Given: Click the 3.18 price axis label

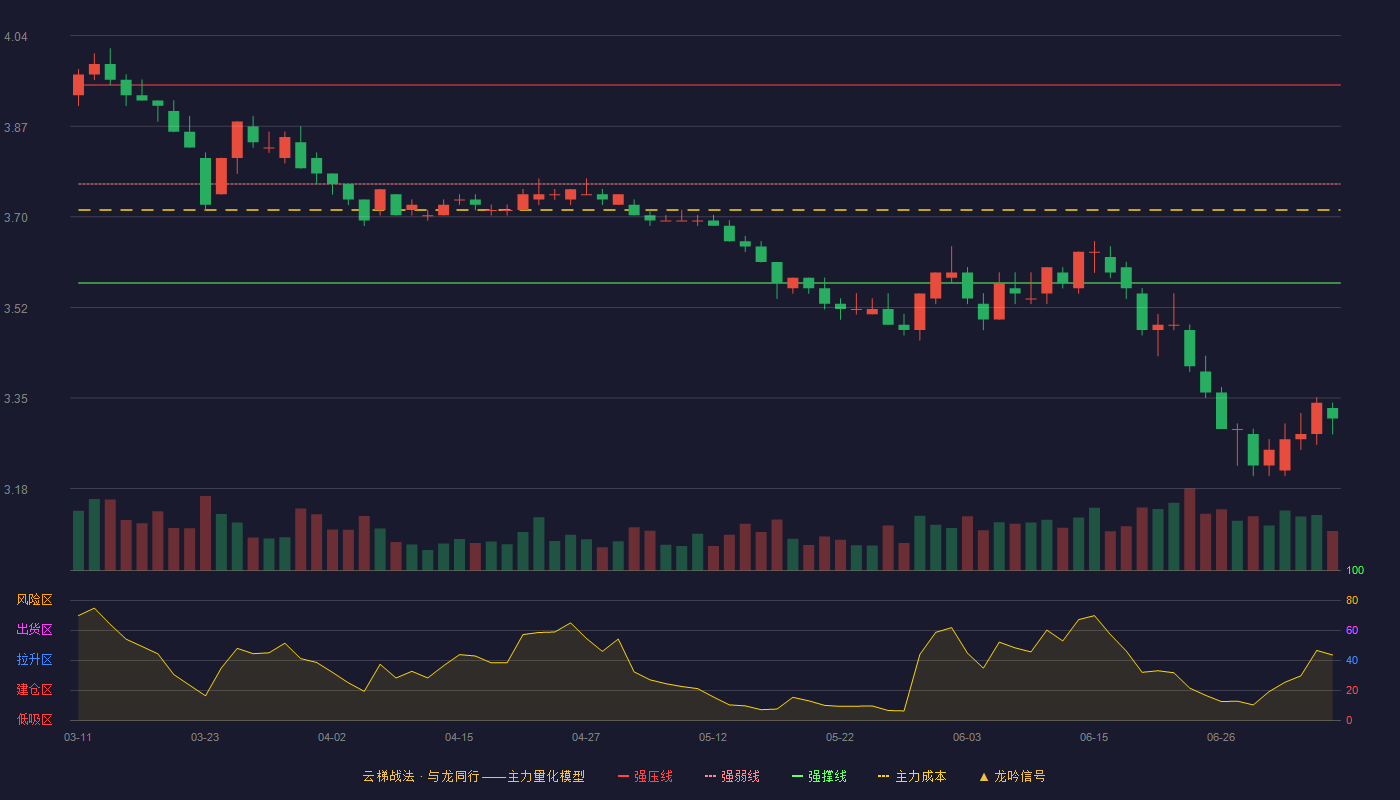Looking at the screenshot, I should coord(16,490).
